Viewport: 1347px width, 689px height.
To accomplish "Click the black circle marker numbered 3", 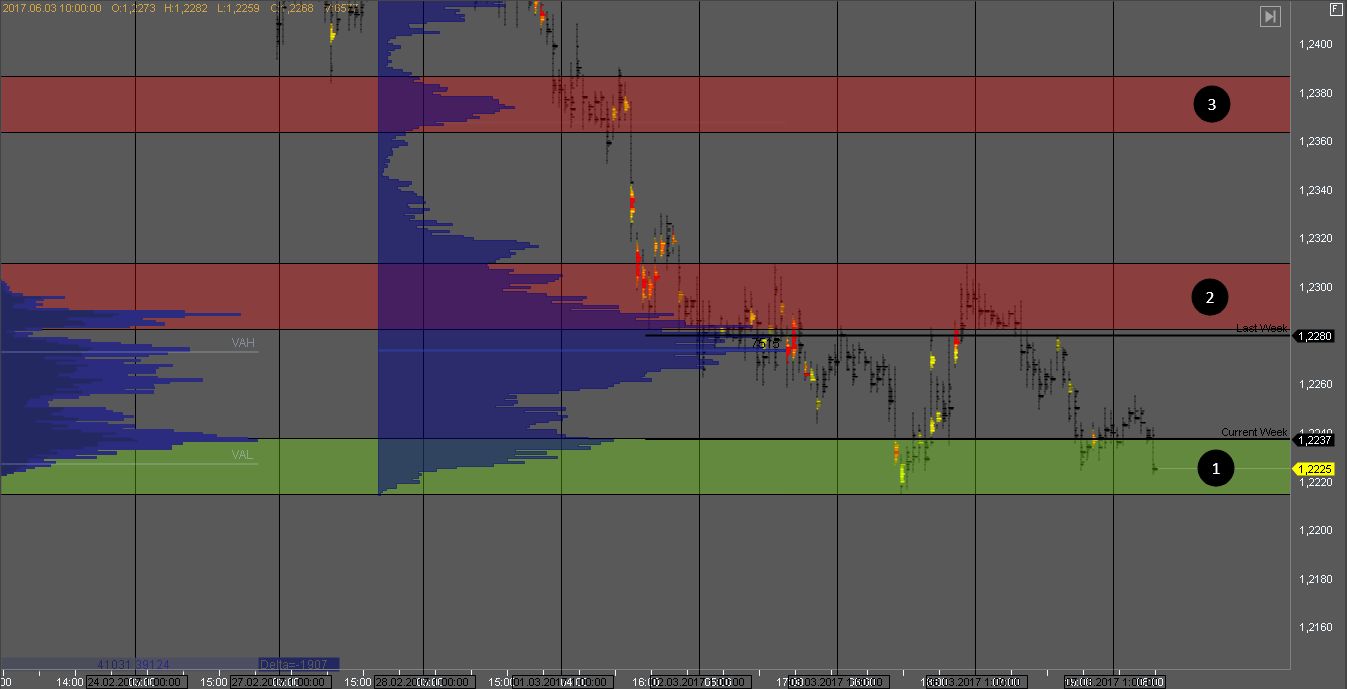I will [1211, 104].
